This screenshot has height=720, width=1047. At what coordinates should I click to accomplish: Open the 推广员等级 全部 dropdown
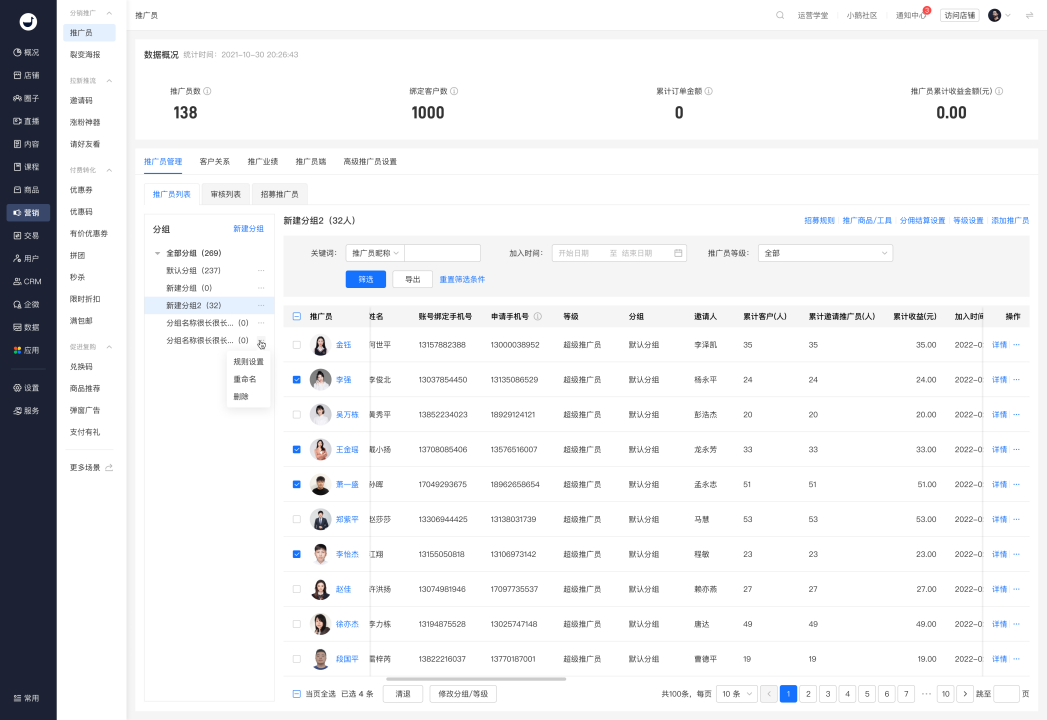click(x=825, y=253)
